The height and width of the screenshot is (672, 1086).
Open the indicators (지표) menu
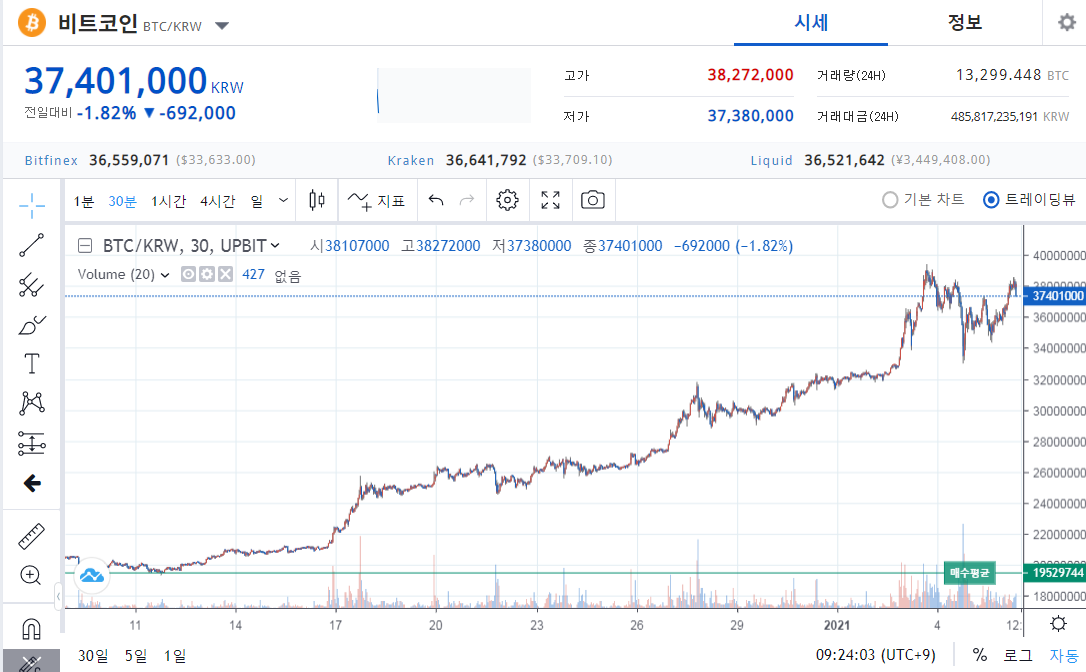point(376,201)
